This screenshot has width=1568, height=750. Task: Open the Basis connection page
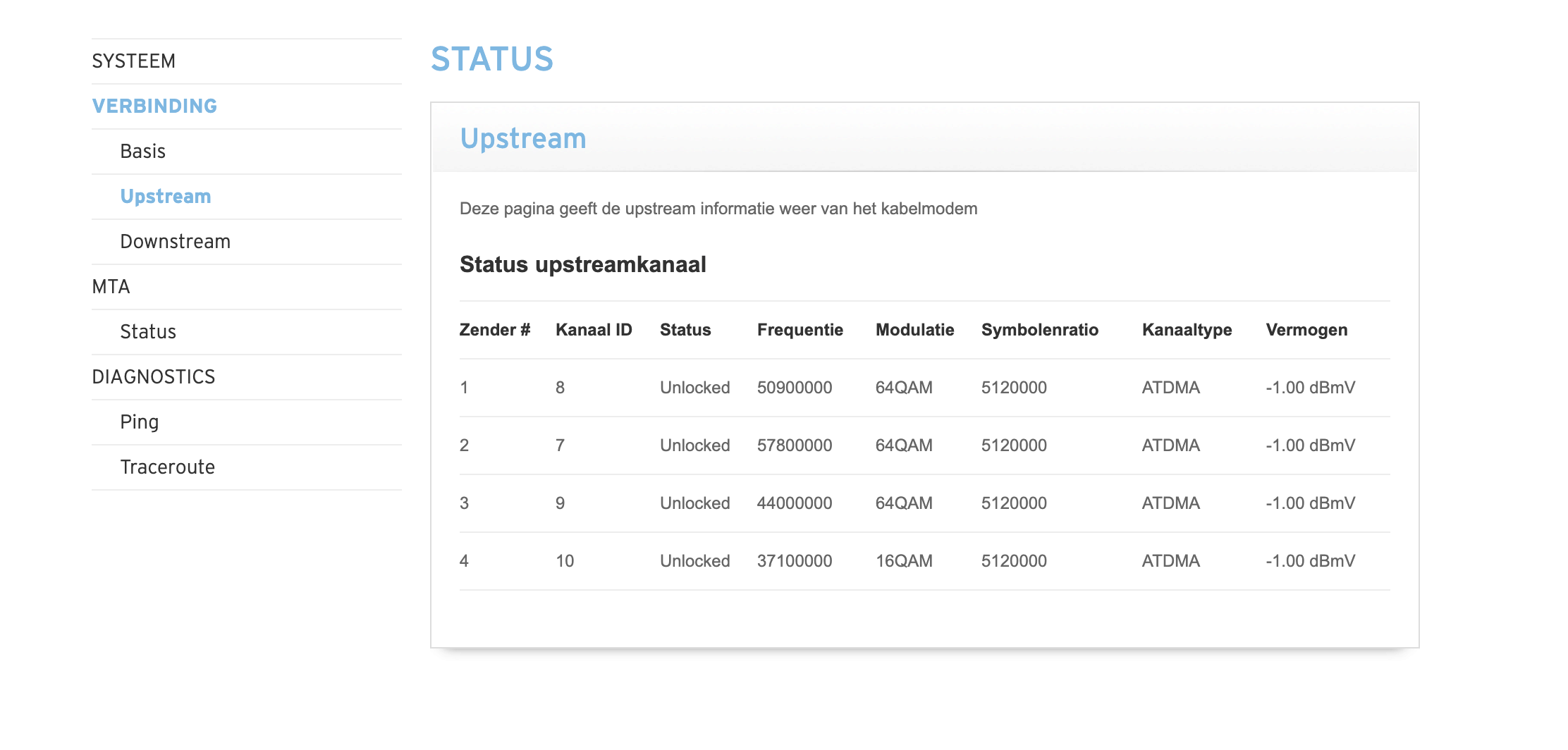pyautogui.click(x=143, y=152)
